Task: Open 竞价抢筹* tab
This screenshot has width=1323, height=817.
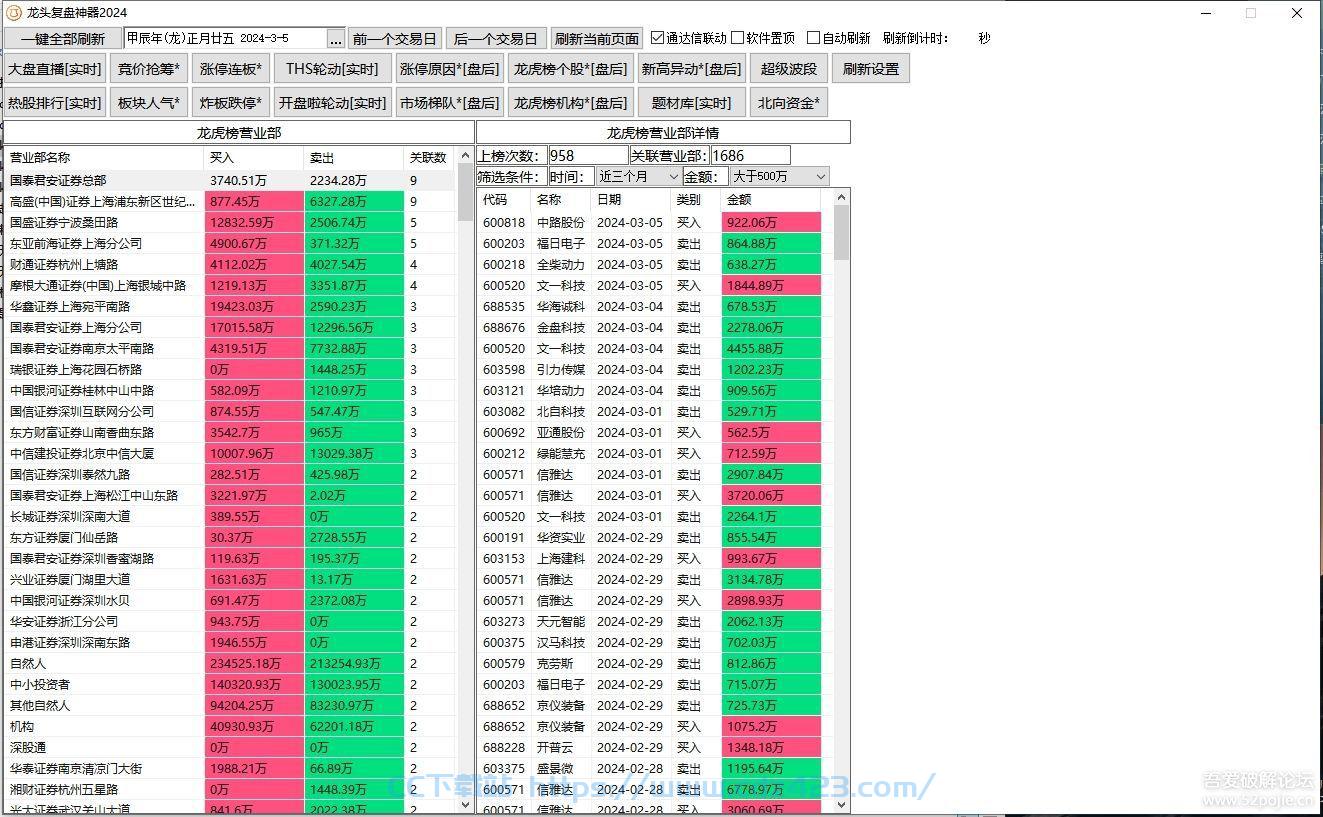Action: click(x=149, y=69)
